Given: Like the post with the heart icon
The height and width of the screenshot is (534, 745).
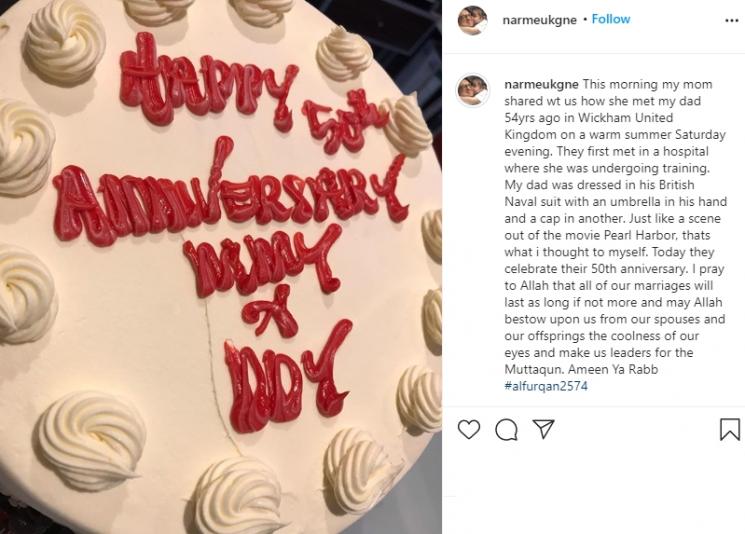Looking at the screenshot, I should point(469,429).
